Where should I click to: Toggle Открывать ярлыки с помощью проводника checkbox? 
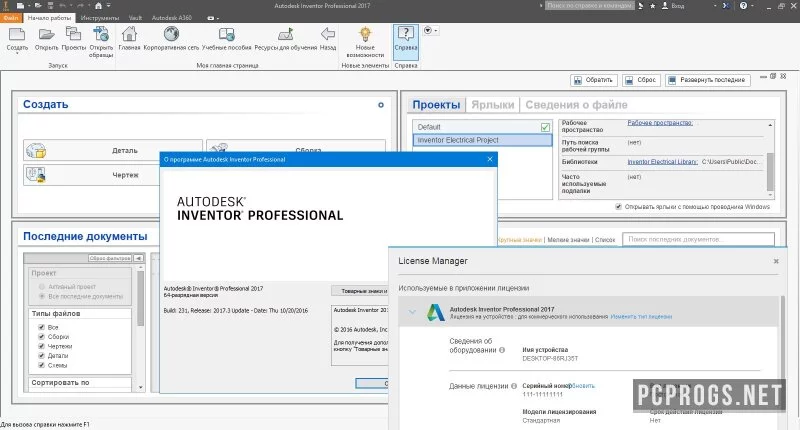pos(618,207)
